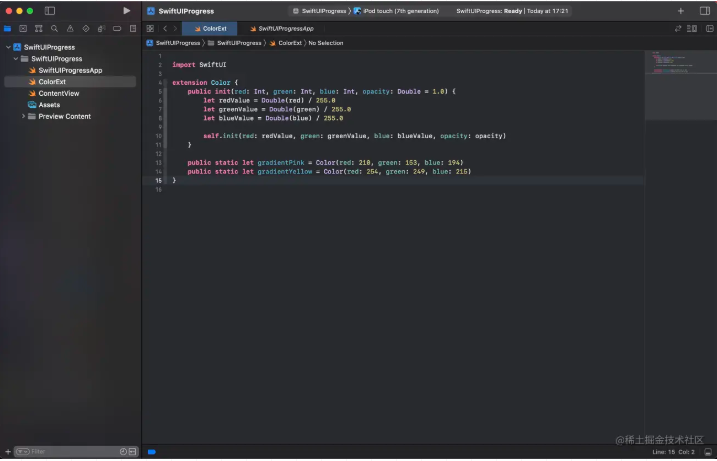This screenshot has height=461, width=717.
Task: Open ContentView in the file navigator
Action: pyautogui.click(x=59, y=93)
